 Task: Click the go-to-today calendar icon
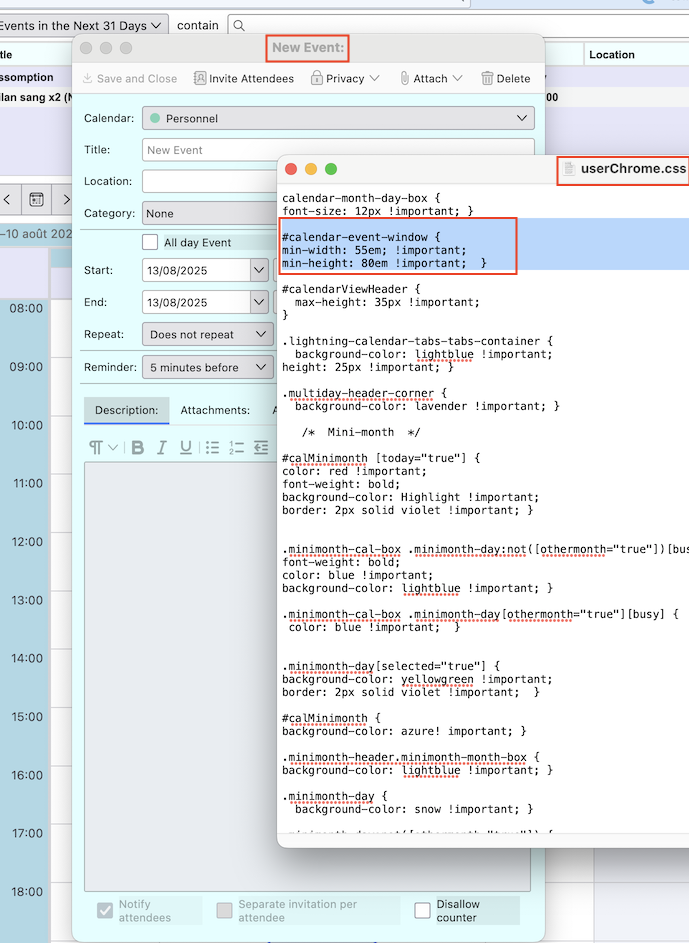(36, 199)
